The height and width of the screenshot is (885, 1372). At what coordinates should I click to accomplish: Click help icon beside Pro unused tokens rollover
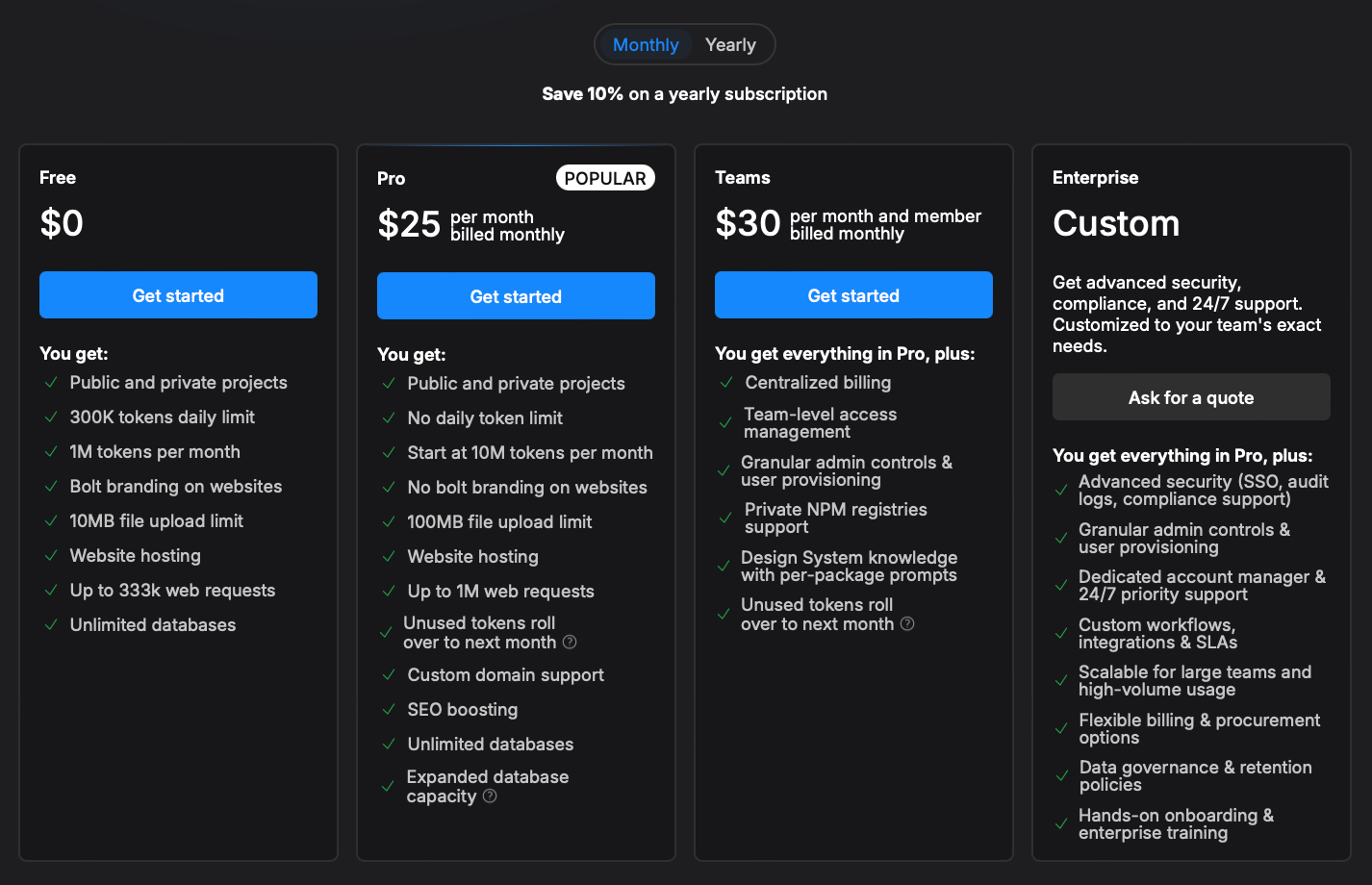570,642
